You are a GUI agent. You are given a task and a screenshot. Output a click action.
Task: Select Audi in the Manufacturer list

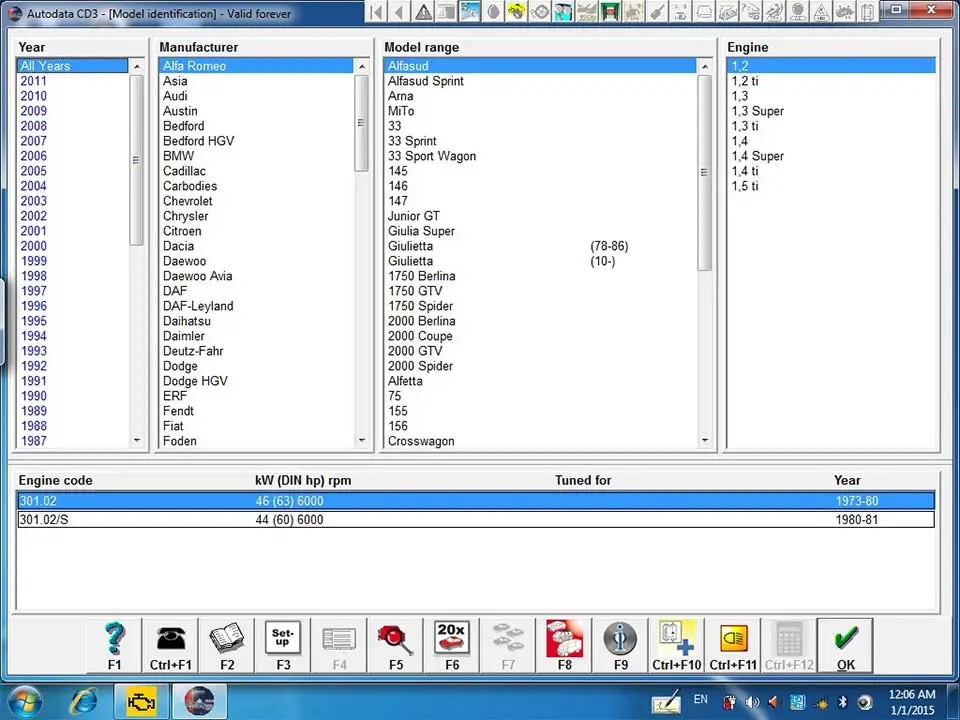pos(175,96)
